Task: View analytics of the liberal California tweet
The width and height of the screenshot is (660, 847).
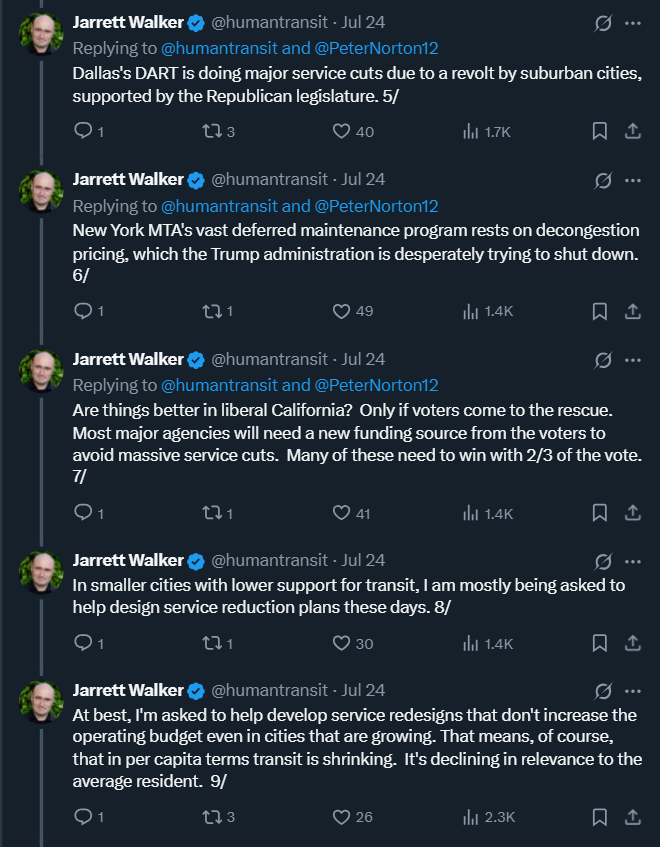Action: pyautogui.click(x=471, y=513)
